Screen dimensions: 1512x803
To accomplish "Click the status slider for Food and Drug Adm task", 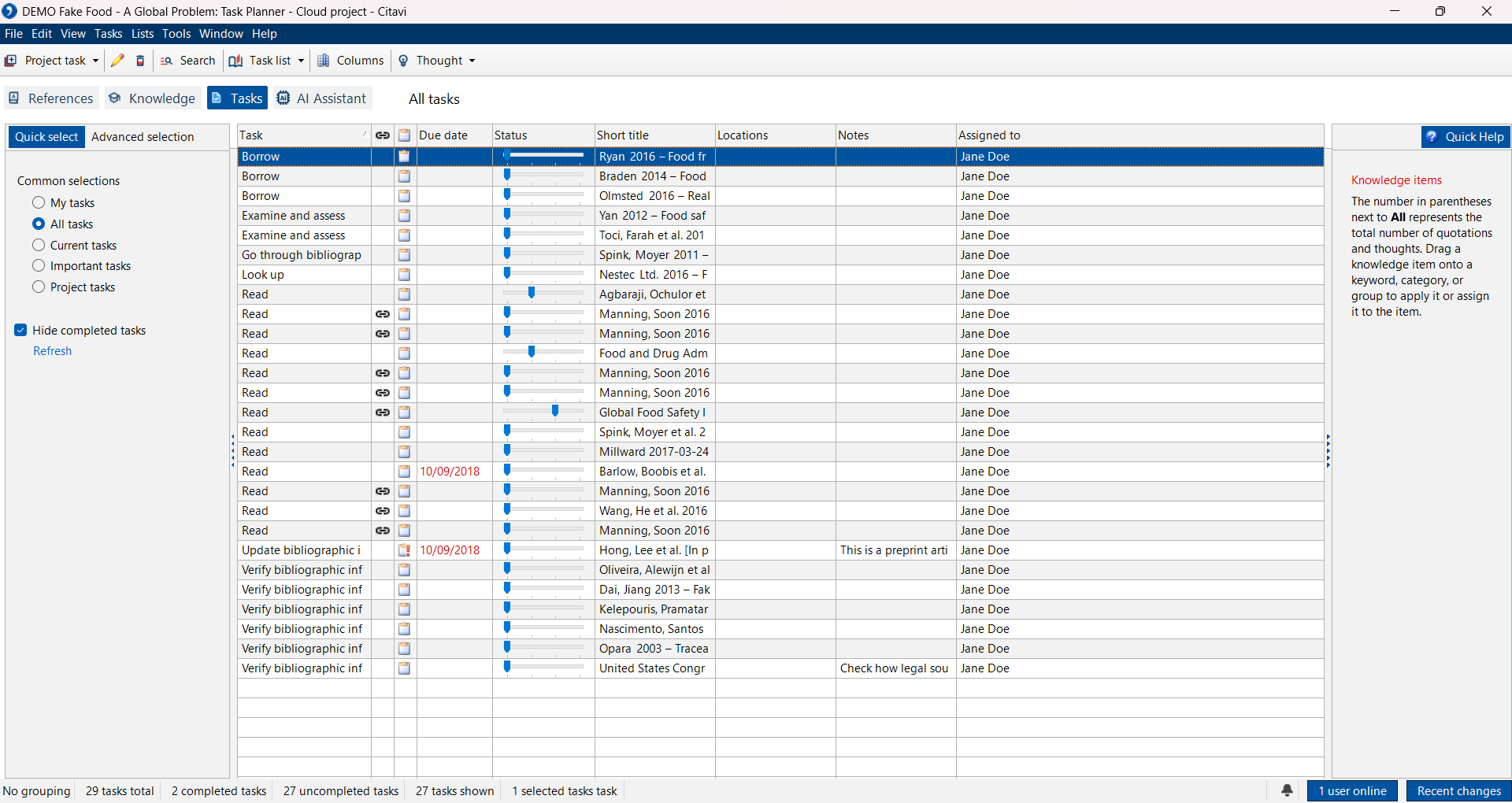I will coord(532,353).
